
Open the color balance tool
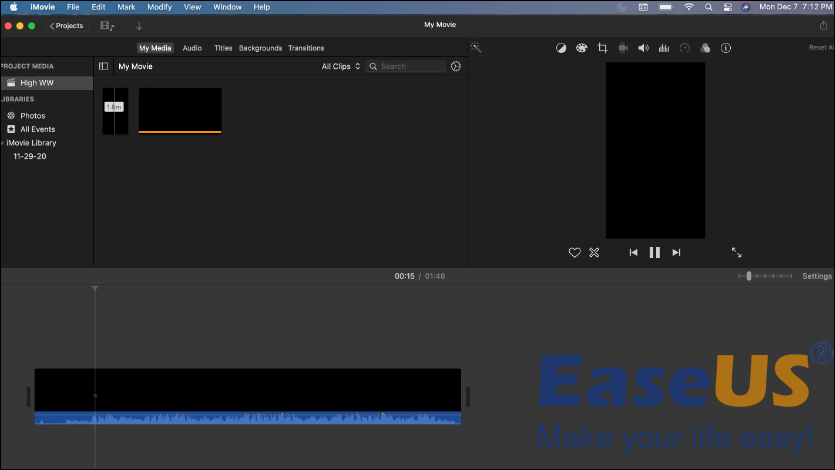coord(561,48)
